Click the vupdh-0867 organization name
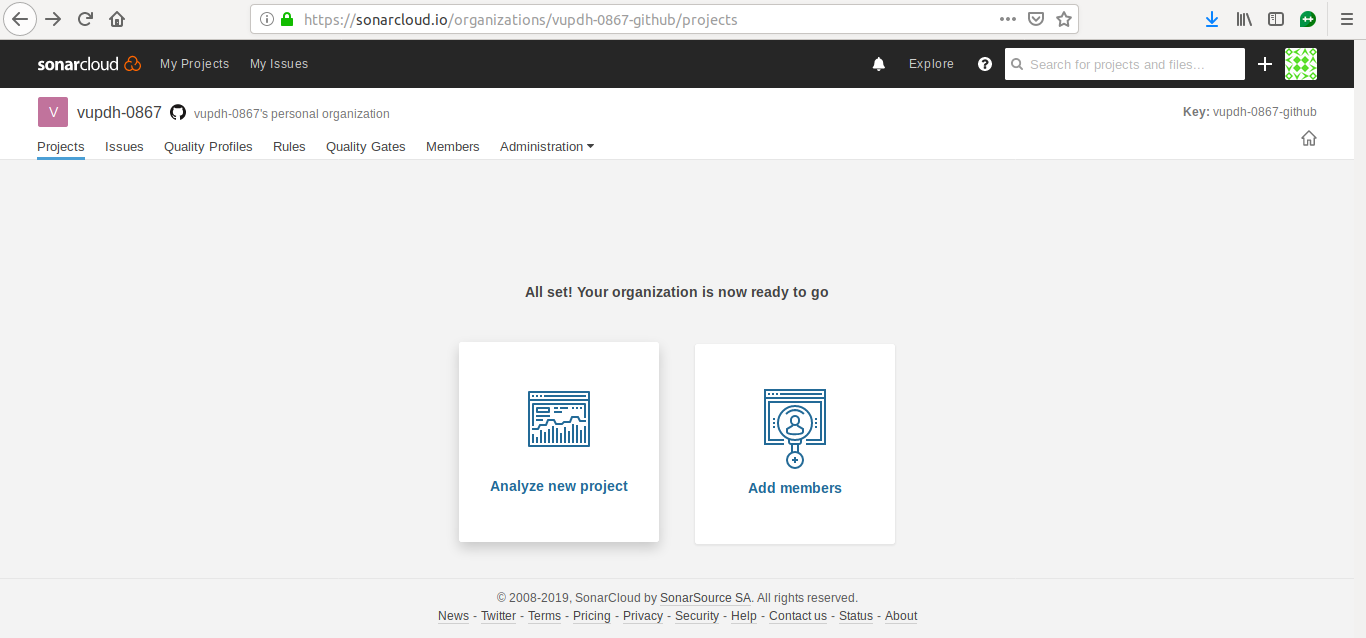The image size is (1366, 638). pos(119,112)
